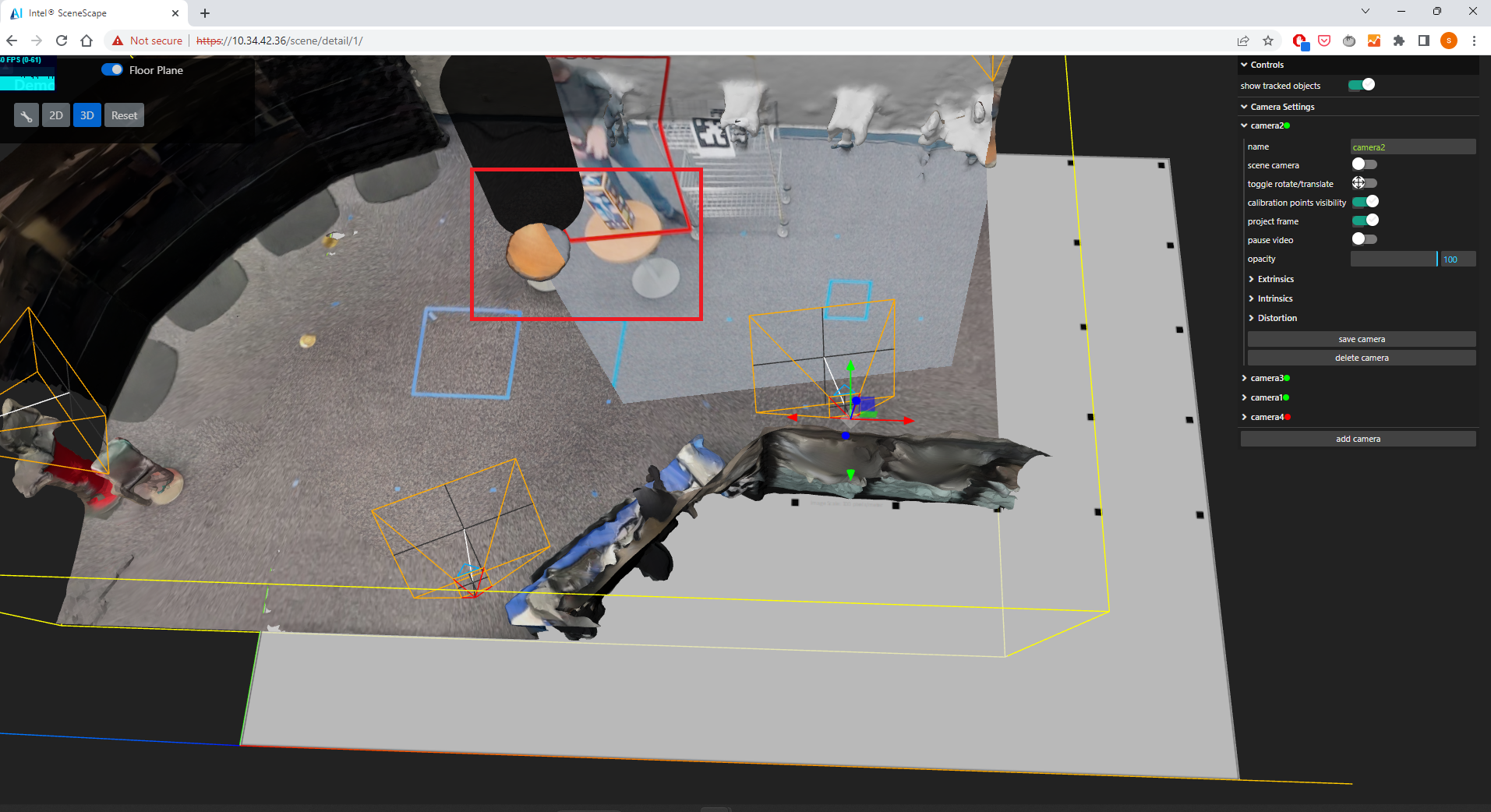Click the browser reload icon
This screenshot has width=1491, height=812.
click(62, 41)
